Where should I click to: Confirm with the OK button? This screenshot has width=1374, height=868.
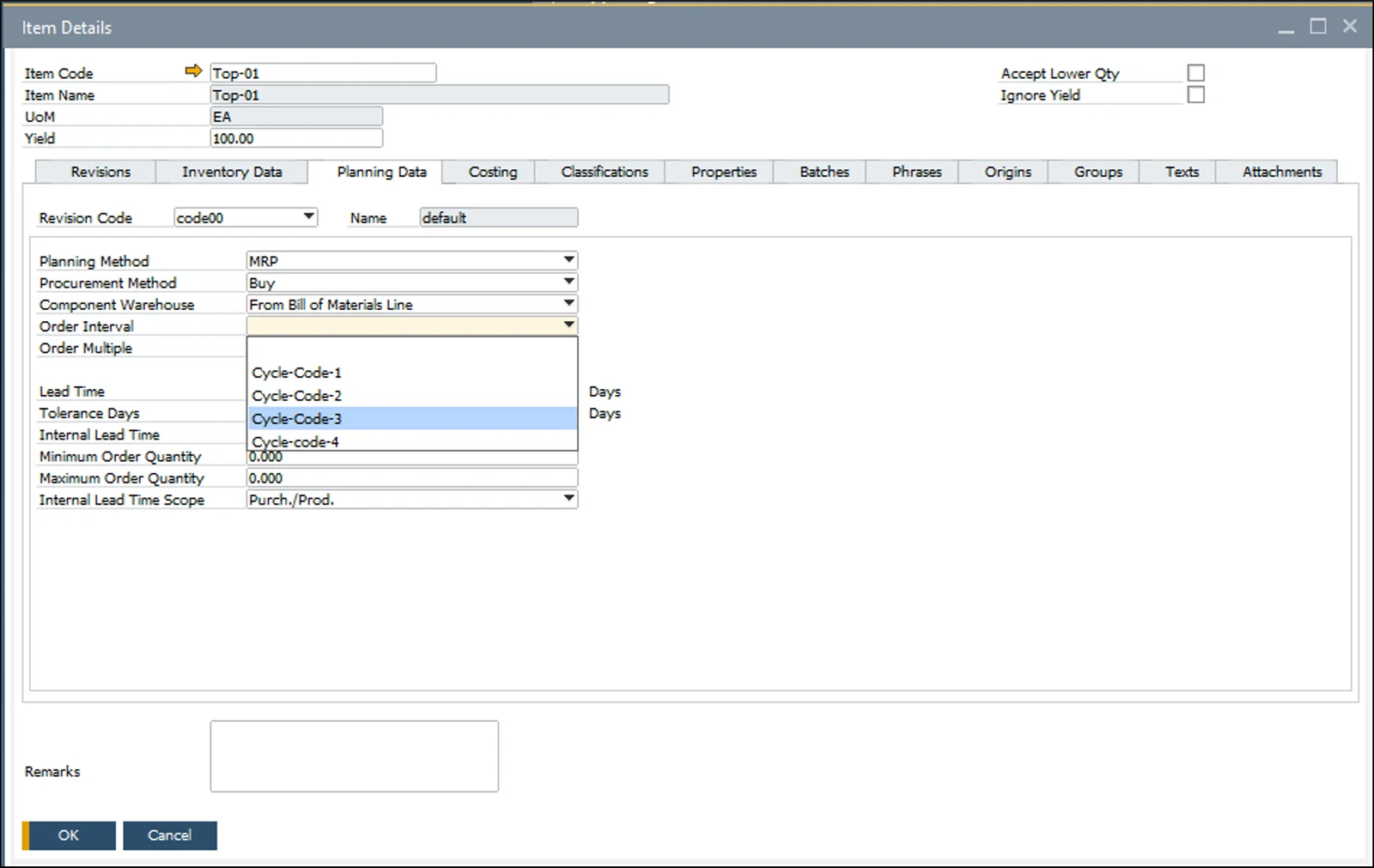pyautogui.click(x=69, y=835)
